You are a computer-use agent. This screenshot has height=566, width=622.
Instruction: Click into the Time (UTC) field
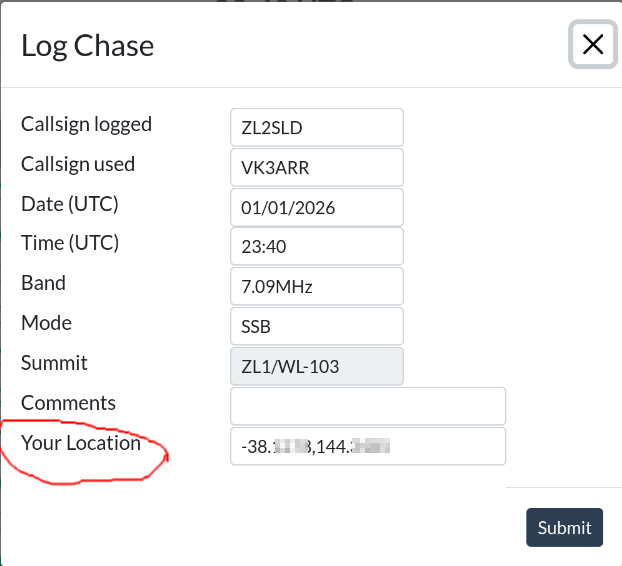316,246
